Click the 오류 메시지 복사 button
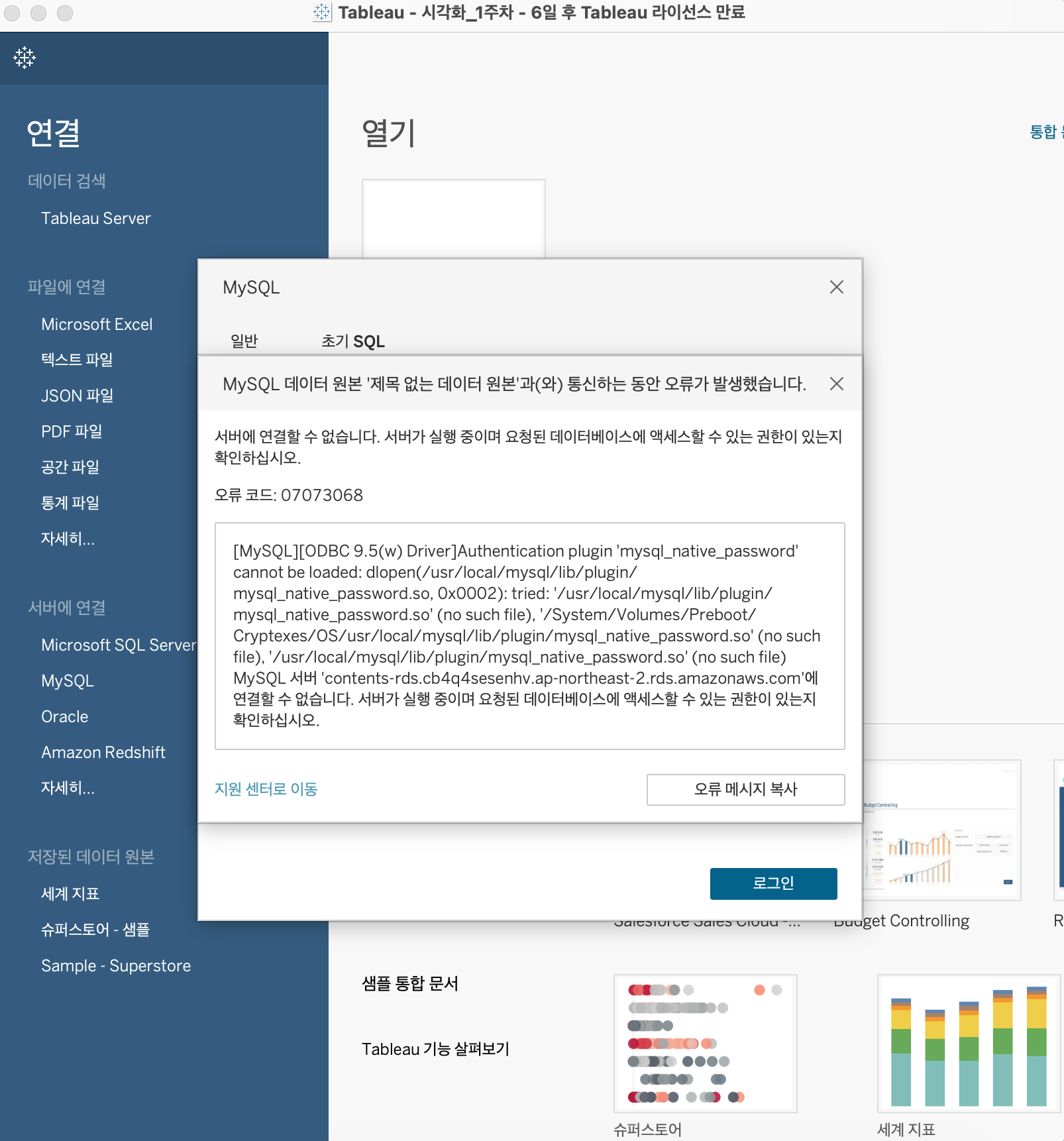 [x=745, y=789]
